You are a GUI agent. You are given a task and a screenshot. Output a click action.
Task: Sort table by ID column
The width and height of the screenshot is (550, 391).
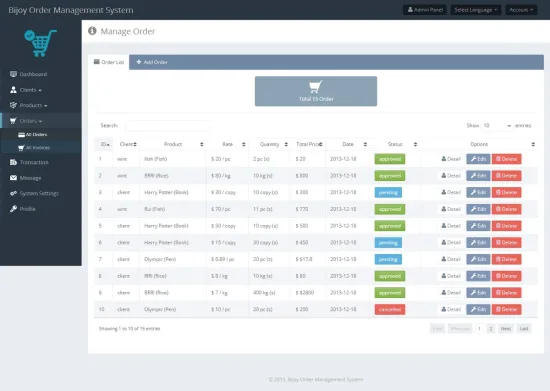pyautogui.click(x=104, y=144)
